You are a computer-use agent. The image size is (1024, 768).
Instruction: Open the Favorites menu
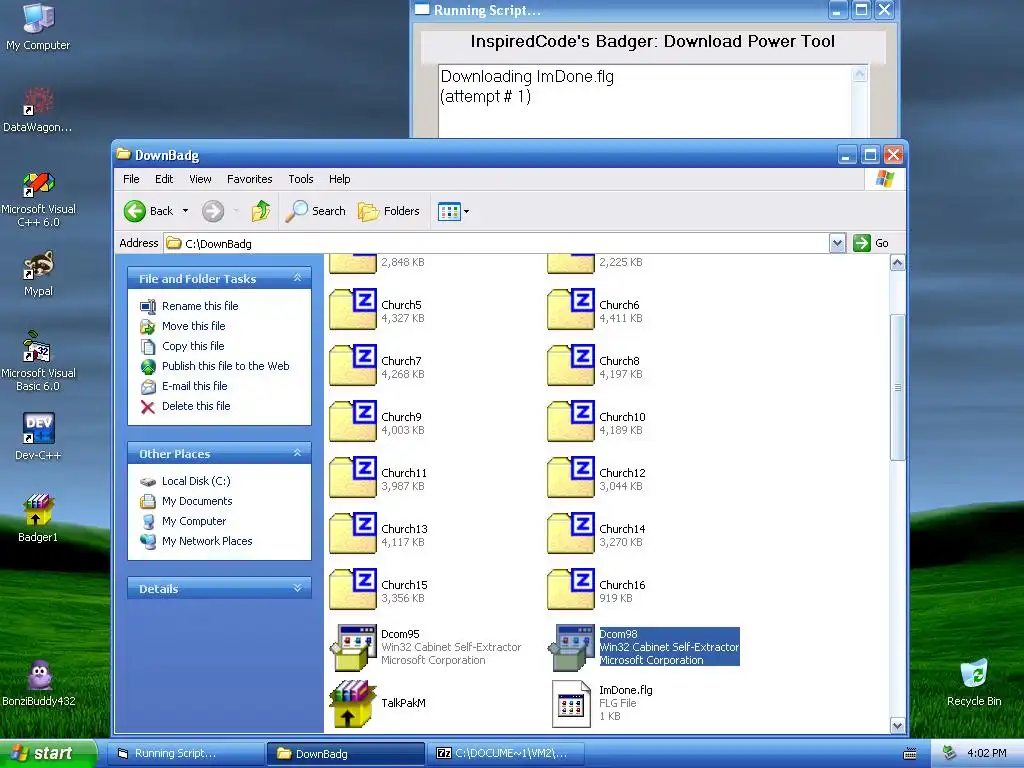249,179
